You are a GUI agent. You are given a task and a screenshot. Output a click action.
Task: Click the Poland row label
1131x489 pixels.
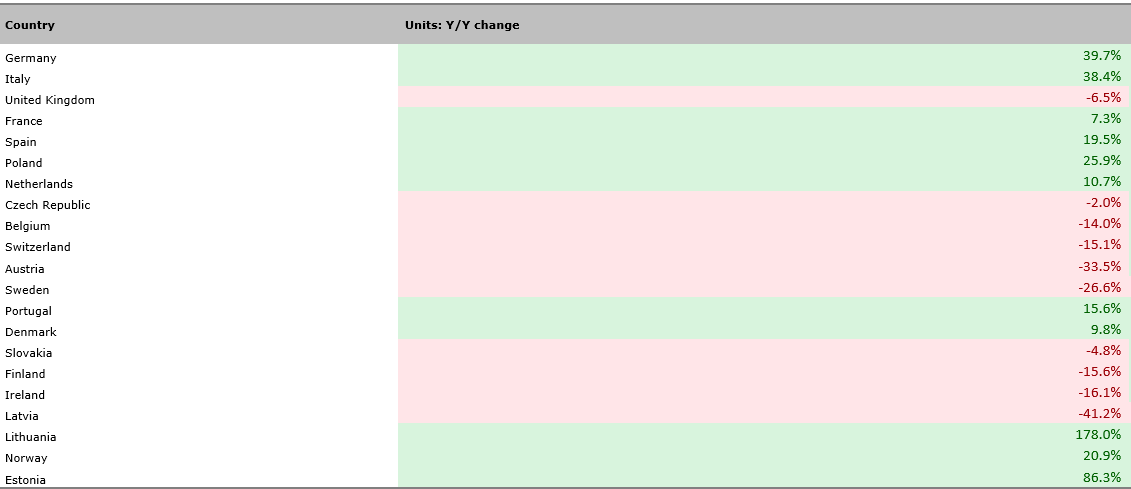24,163
